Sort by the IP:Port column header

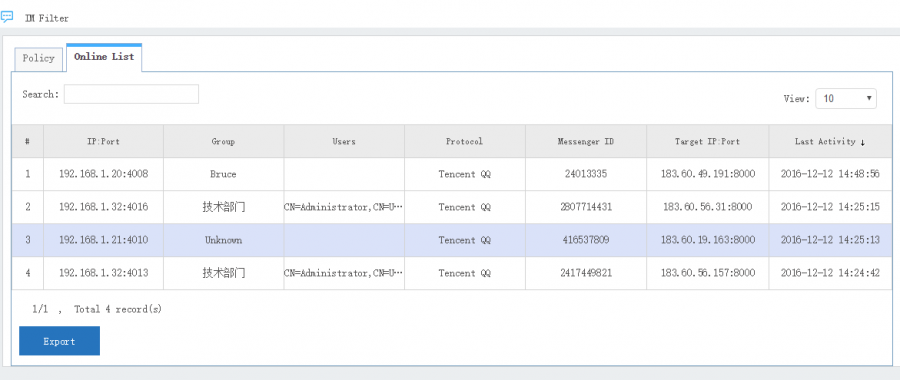103,141
